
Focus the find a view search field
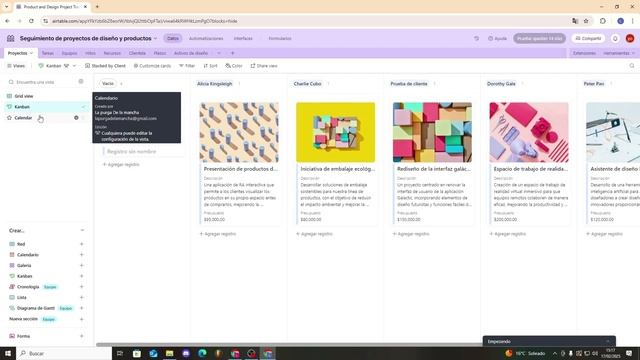click(x=43, y=82)
